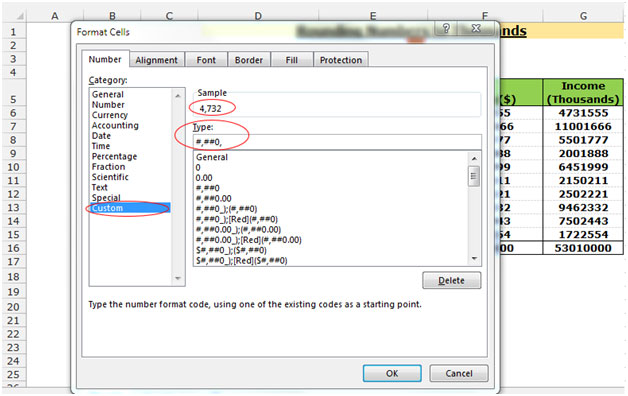Select the Fraction category

(x=108, y=167)
